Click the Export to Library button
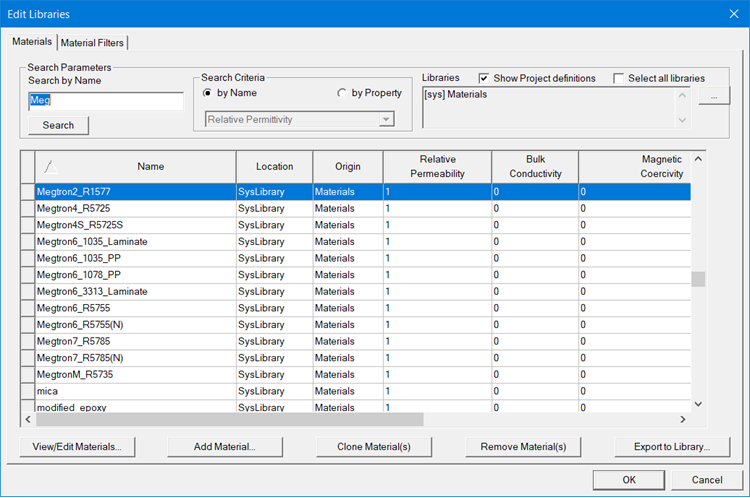The image size is (750, 498). [672, 447]
